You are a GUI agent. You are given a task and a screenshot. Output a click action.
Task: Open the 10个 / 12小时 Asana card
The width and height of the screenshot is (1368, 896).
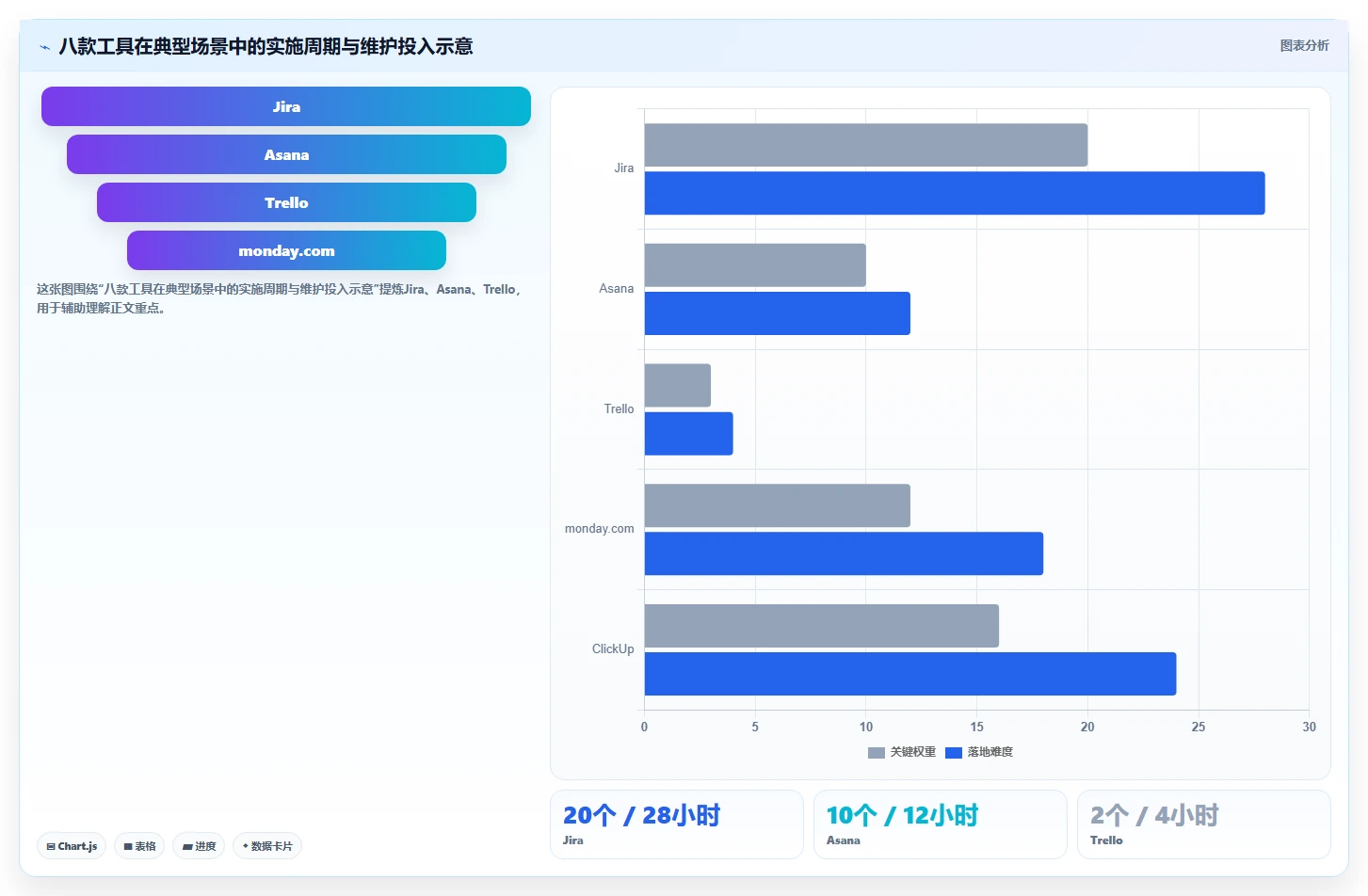click(x=941, y=824)
